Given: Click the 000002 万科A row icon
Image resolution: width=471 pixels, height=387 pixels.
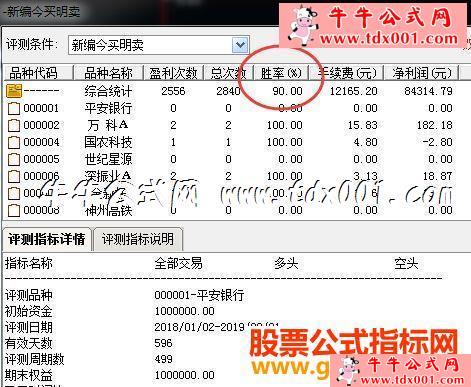Looking at the screenshot, I should pyautogui.click(x=14, y=125).
